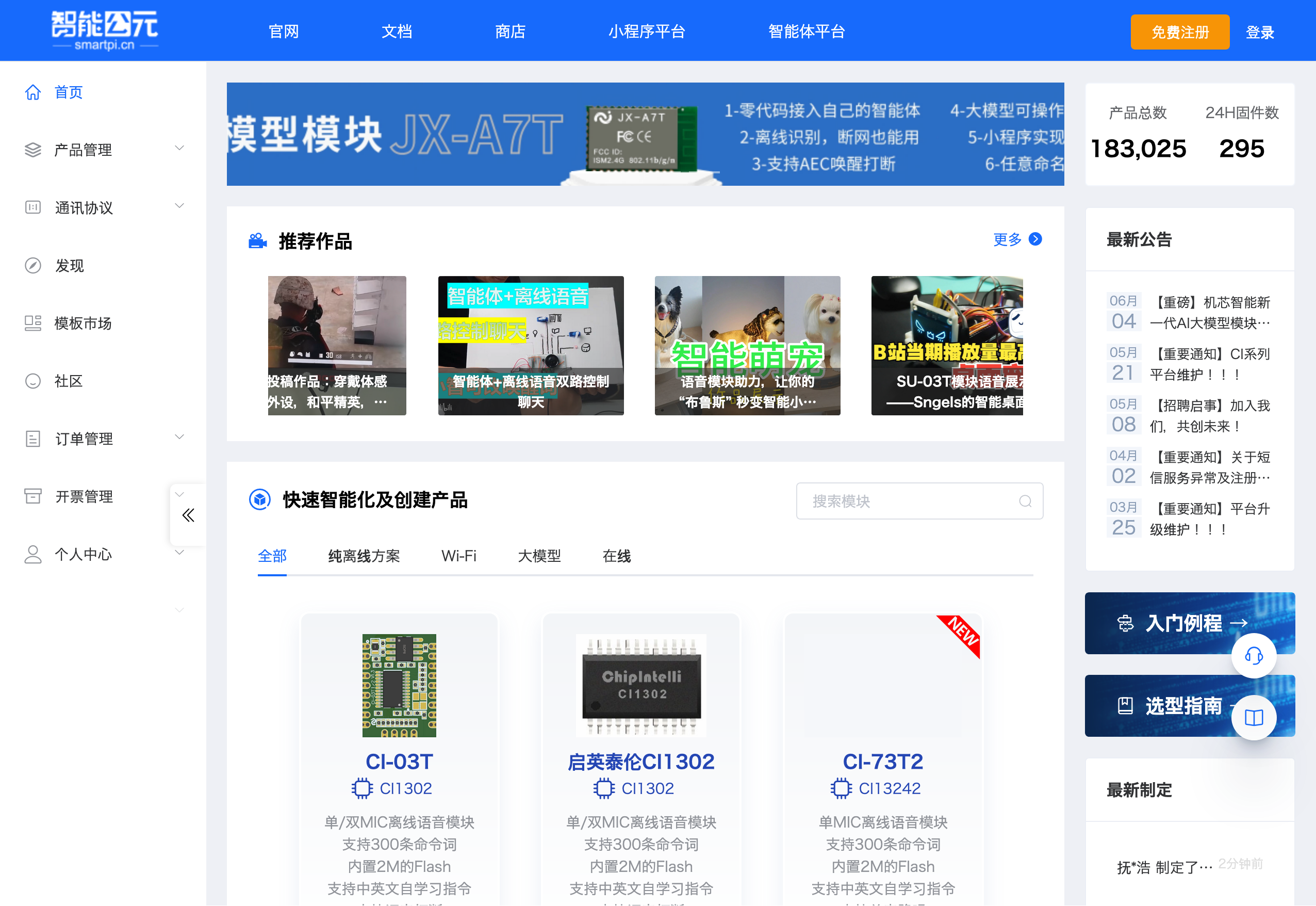Click the chip icon beside CI13242

click(x=841, y=788)
